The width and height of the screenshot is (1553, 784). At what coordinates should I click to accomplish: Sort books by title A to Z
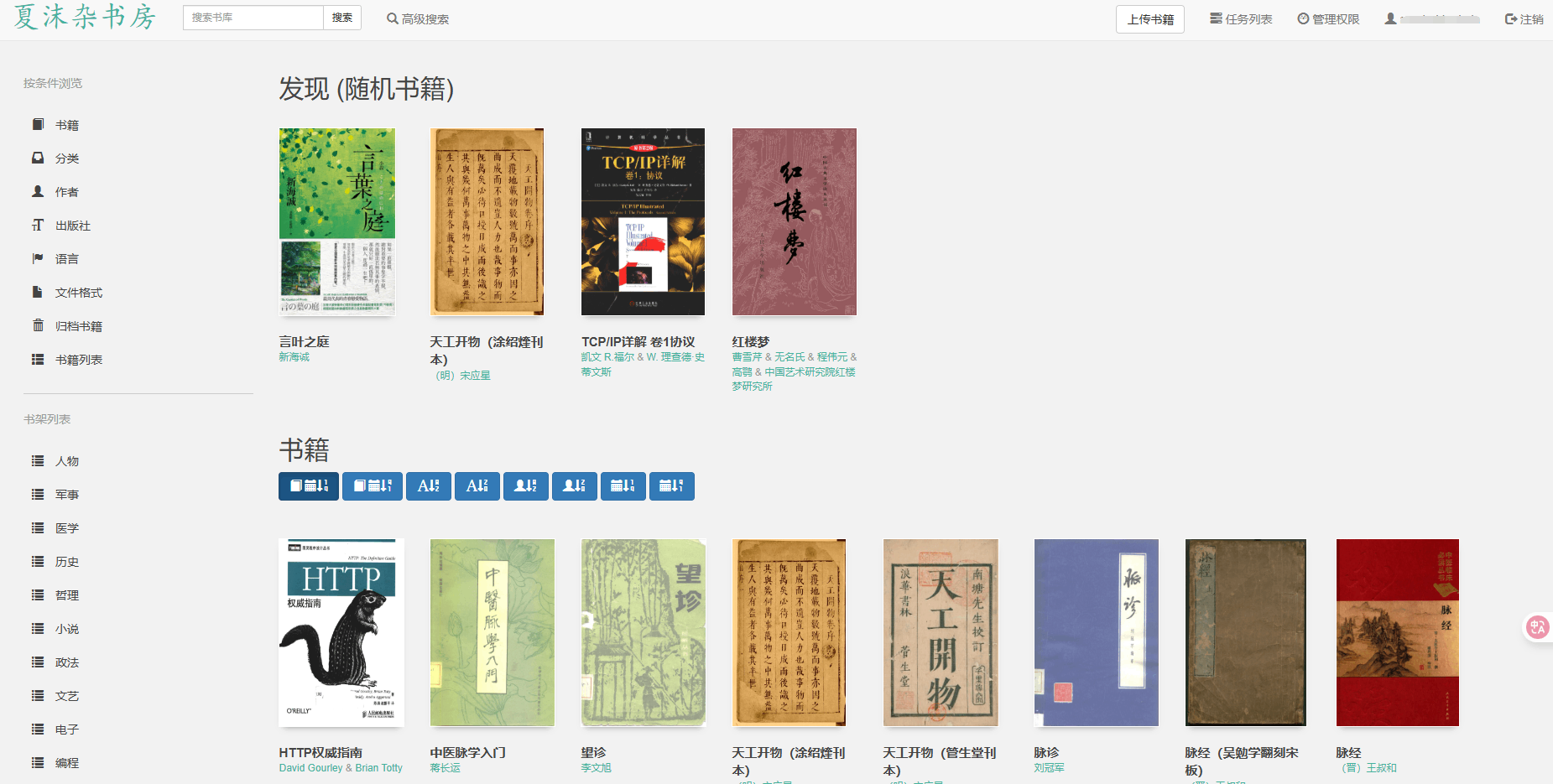tap(429, 486)
